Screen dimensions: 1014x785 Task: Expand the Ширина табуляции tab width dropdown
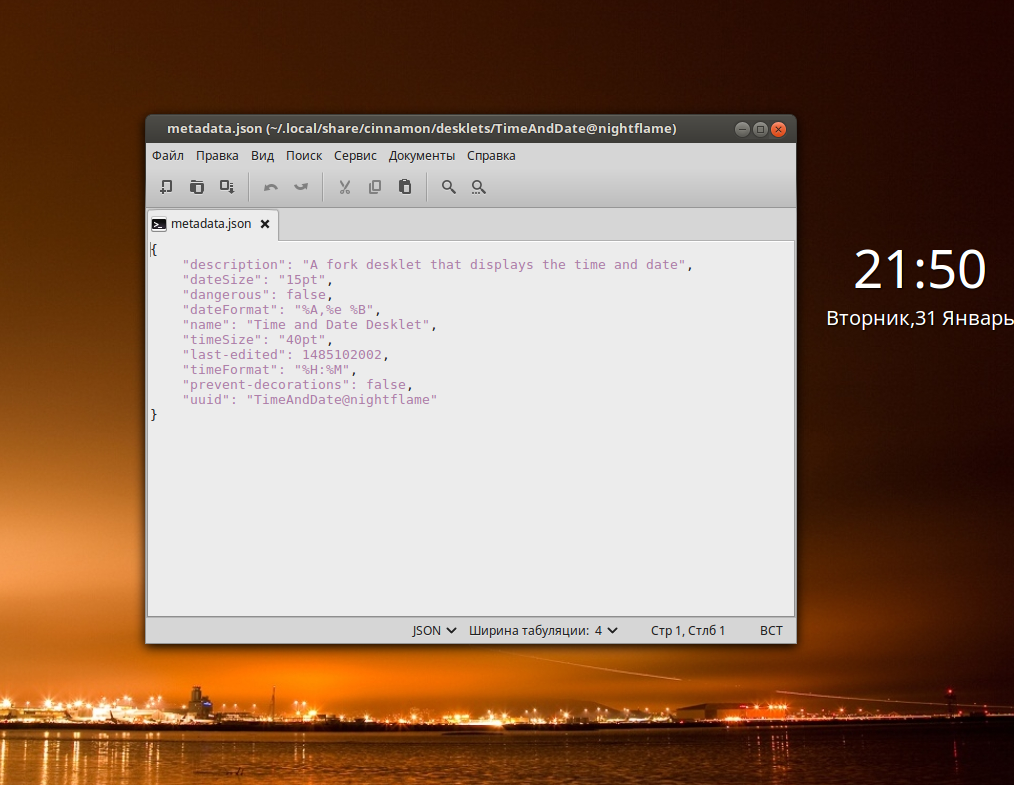click(x=543, y=631)
